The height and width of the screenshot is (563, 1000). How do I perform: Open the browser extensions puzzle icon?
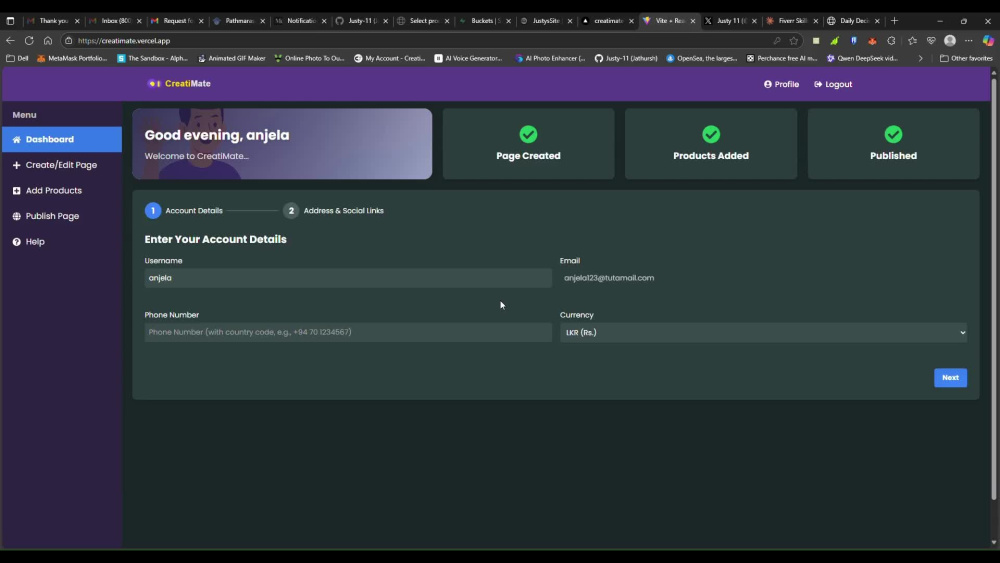point(891,41)
